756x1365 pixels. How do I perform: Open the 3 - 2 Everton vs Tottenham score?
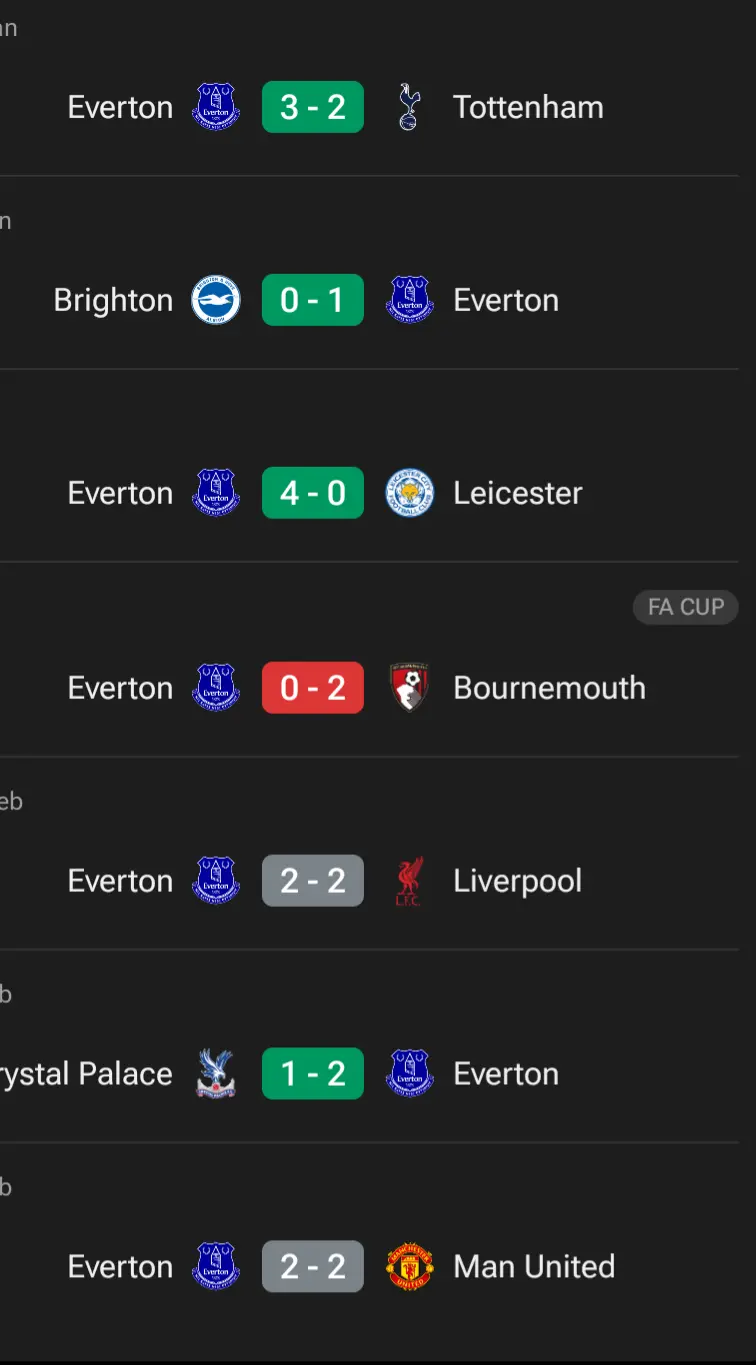(x=313, y=107)
